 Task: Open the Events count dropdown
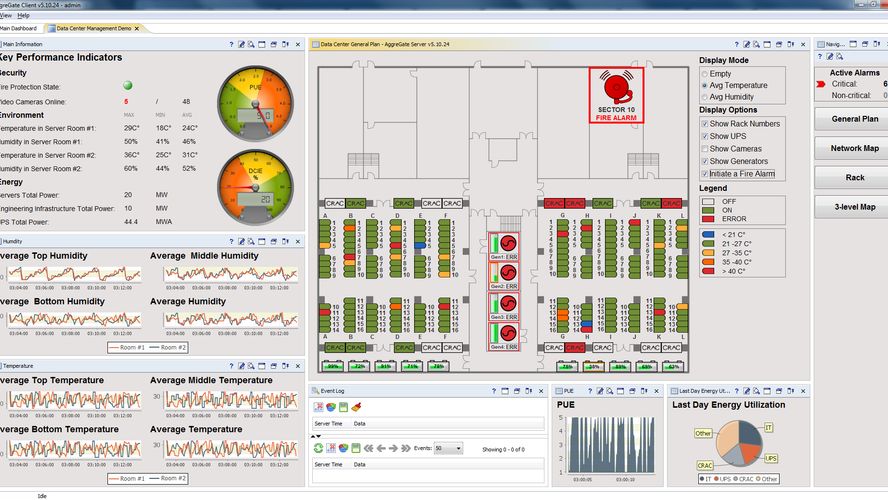[x=448, y=449]
